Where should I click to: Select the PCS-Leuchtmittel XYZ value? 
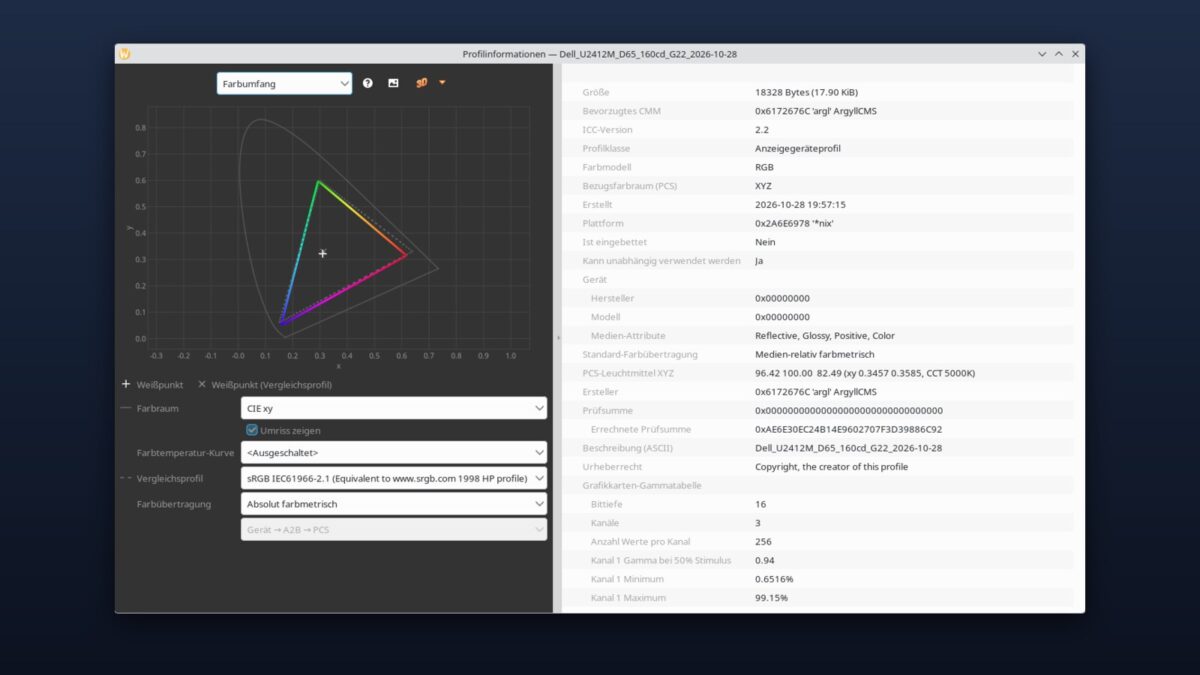click(865, 373)
